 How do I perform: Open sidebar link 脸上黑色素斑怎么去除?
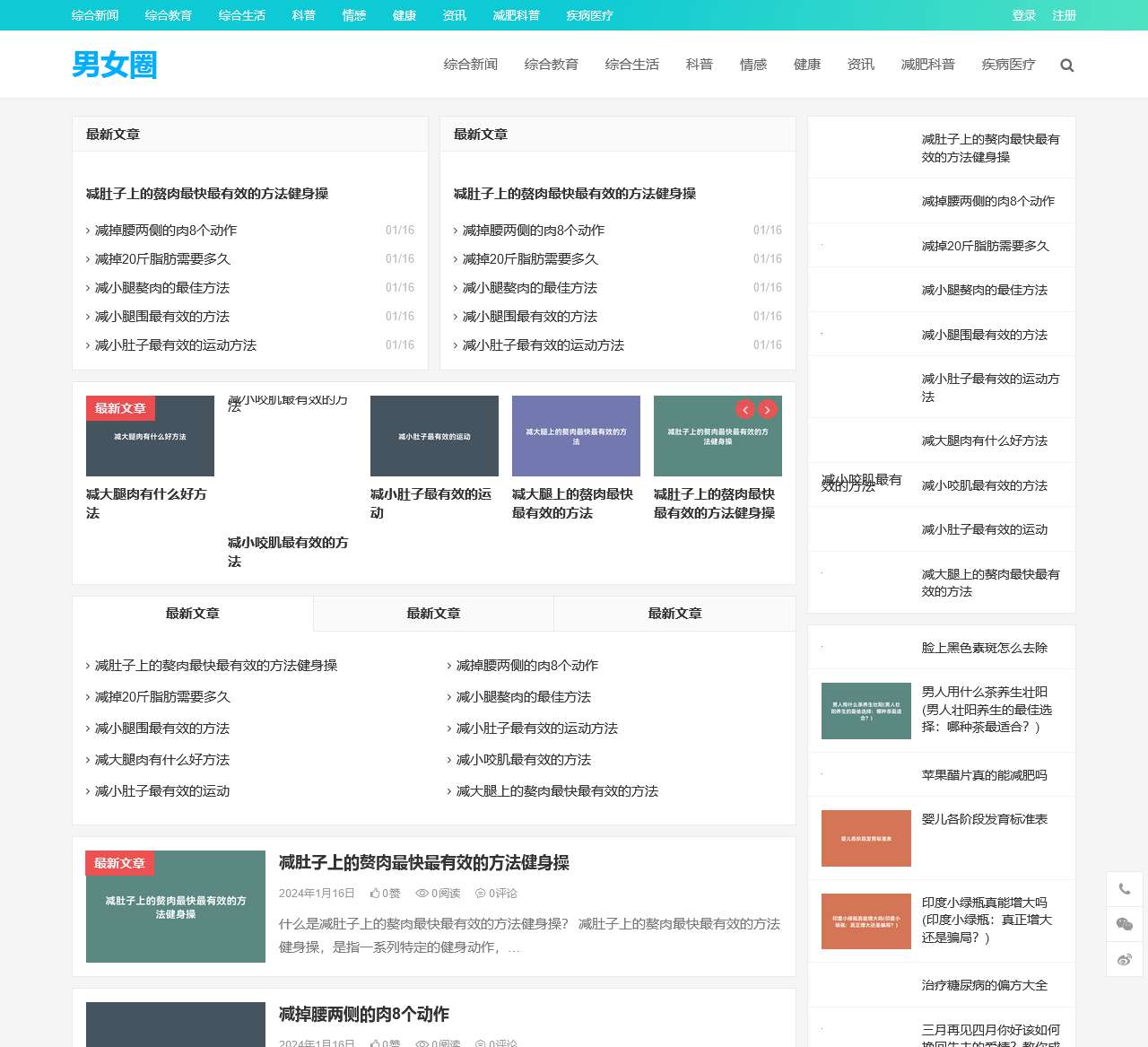[984, 648]
